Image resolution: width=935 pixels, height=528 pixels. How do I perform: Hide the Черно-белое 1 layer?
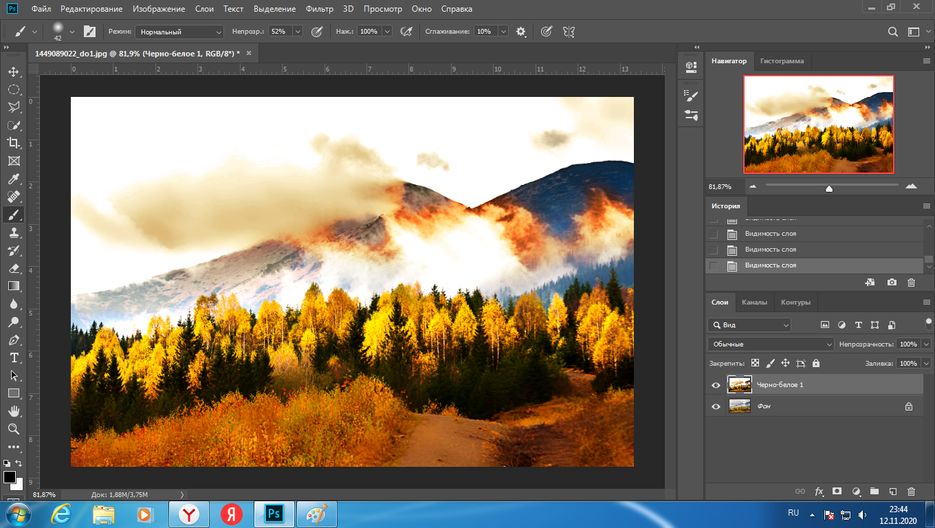(x=716, y=385)
